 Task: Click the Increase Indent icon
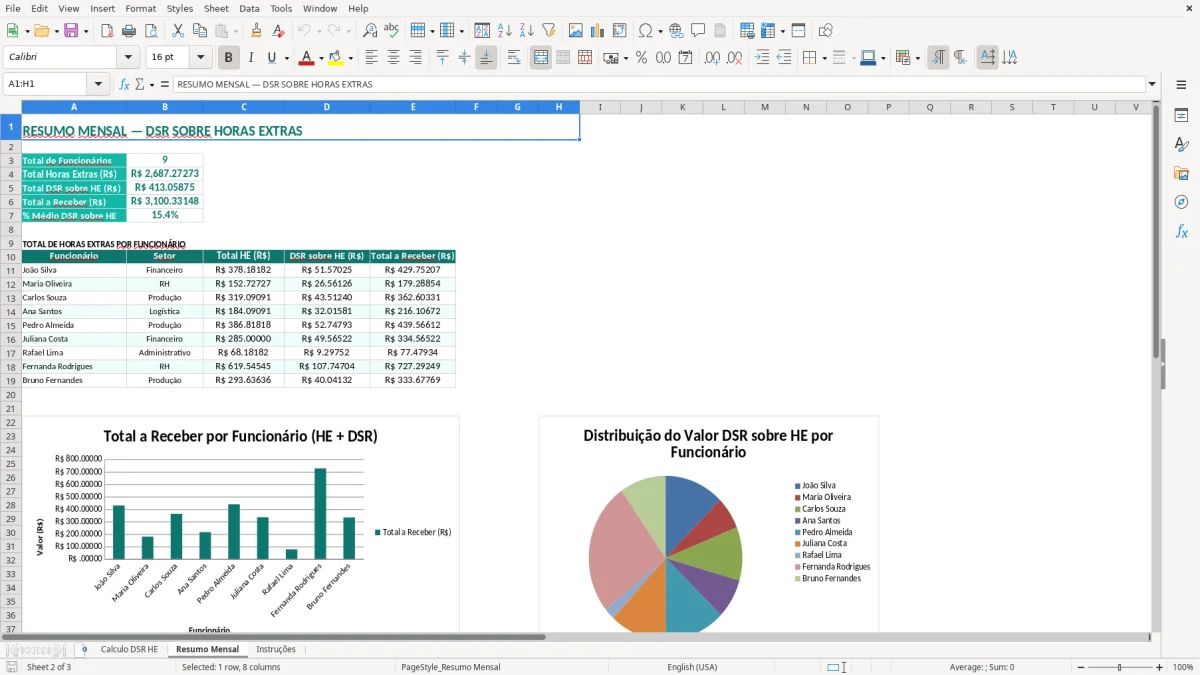point(762,58)
